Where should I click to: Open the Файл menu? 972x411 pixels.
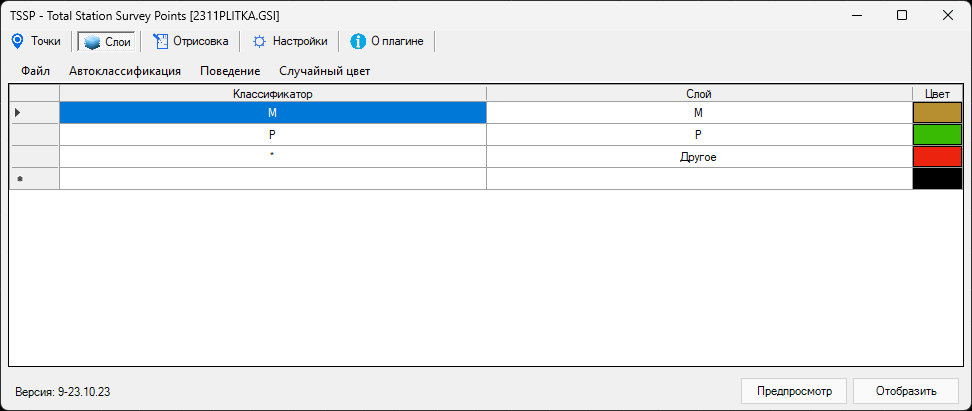point(35,71)
